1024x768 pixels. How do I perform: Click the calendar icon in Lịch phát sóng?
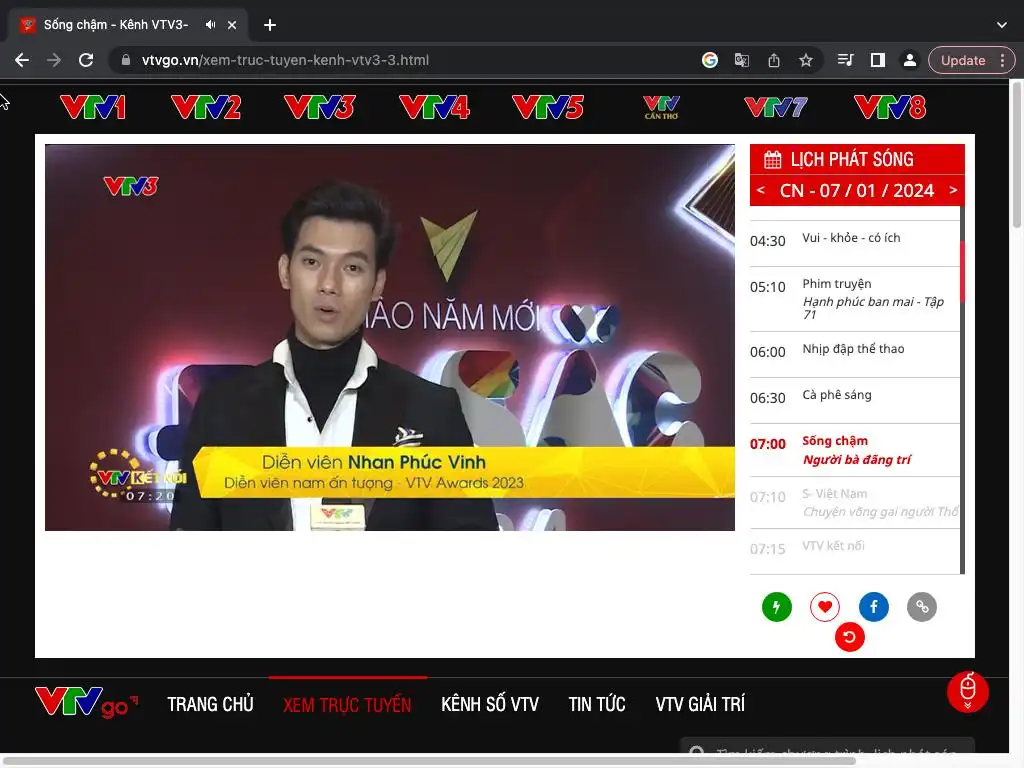coord(773,159)
